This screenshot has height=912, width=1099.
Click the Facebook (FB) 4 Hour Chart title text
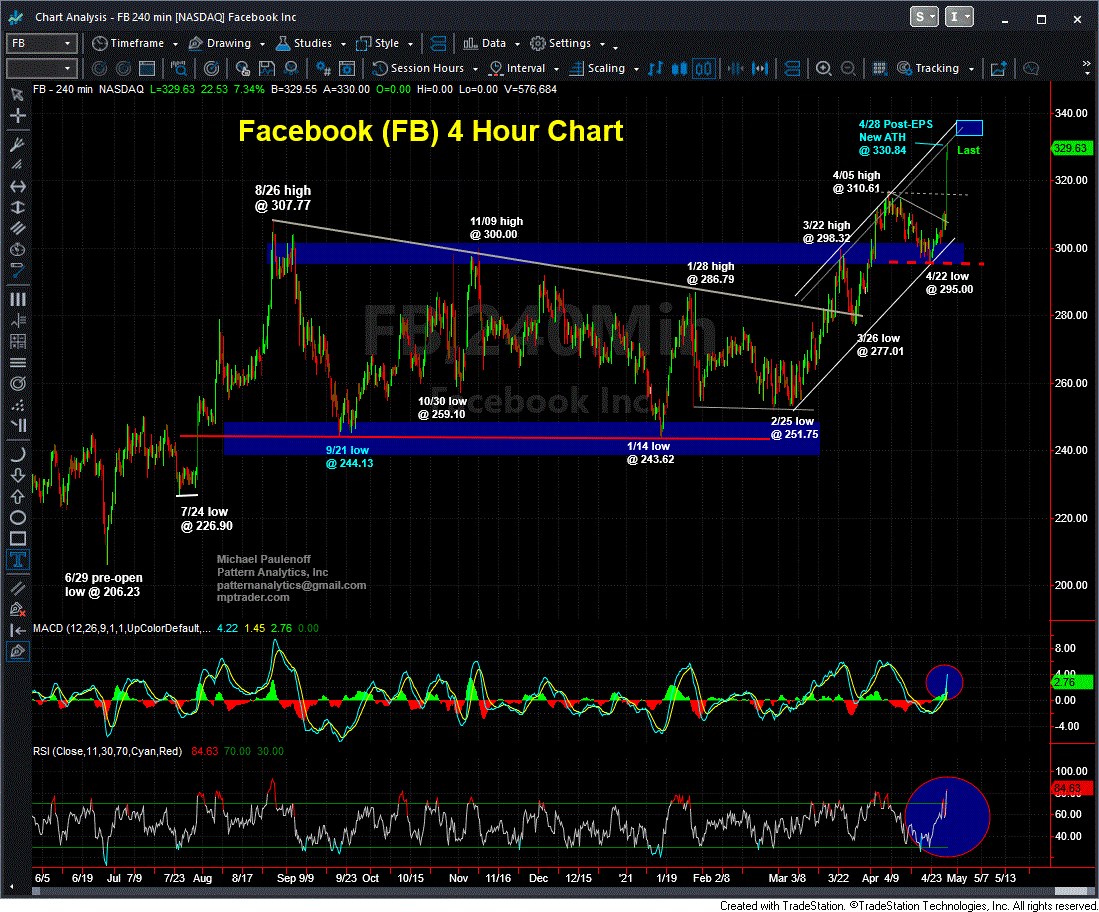coord(430,131)
